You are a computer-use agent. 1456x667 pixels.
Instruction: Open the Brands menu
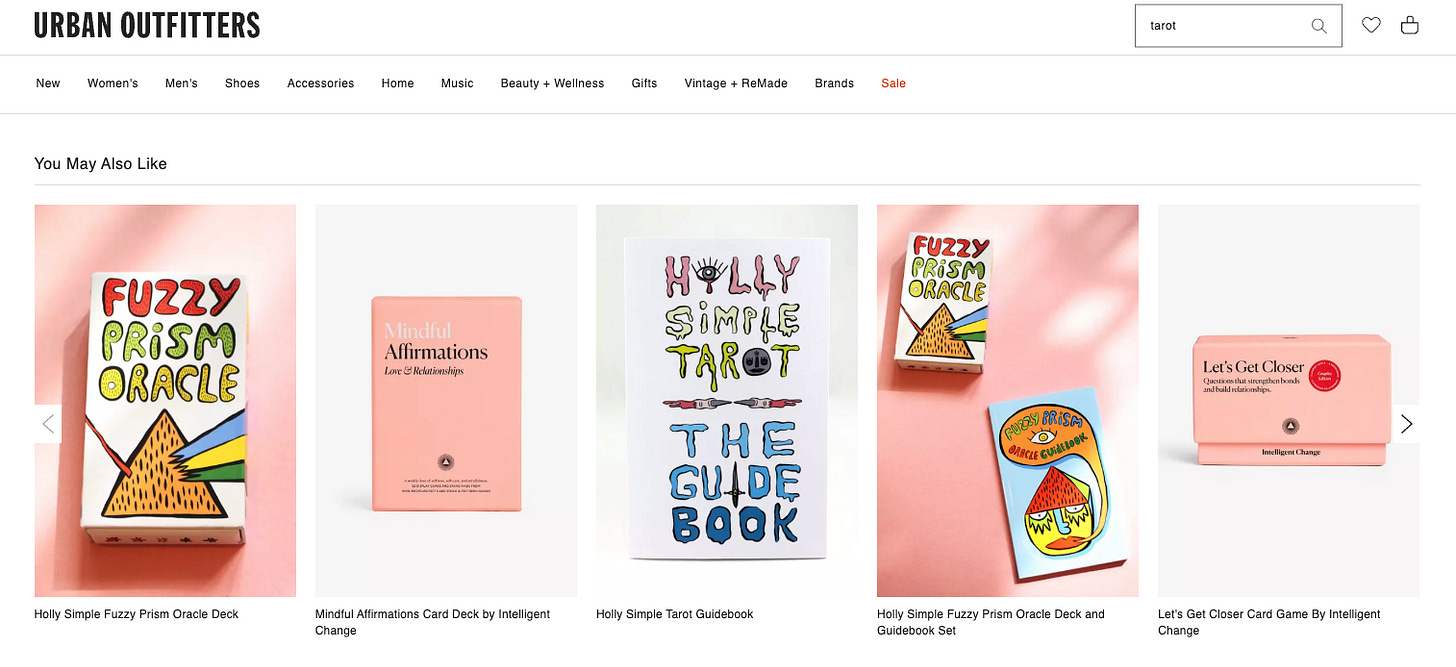coord(834,83)
